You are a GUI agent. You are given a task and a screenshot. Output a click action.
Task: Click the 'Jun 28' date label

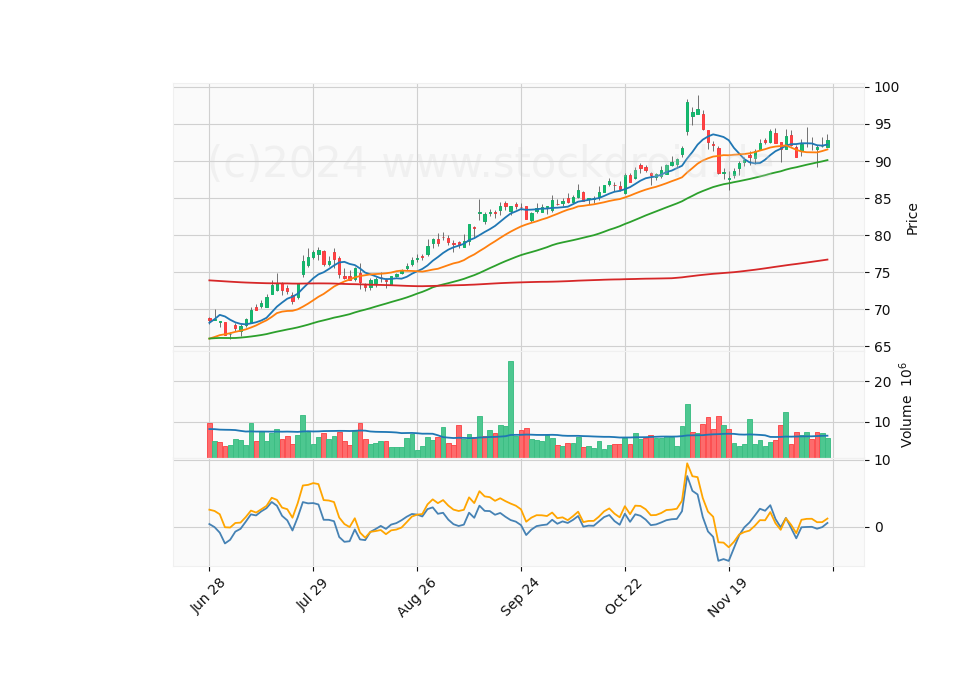[207, 596]
